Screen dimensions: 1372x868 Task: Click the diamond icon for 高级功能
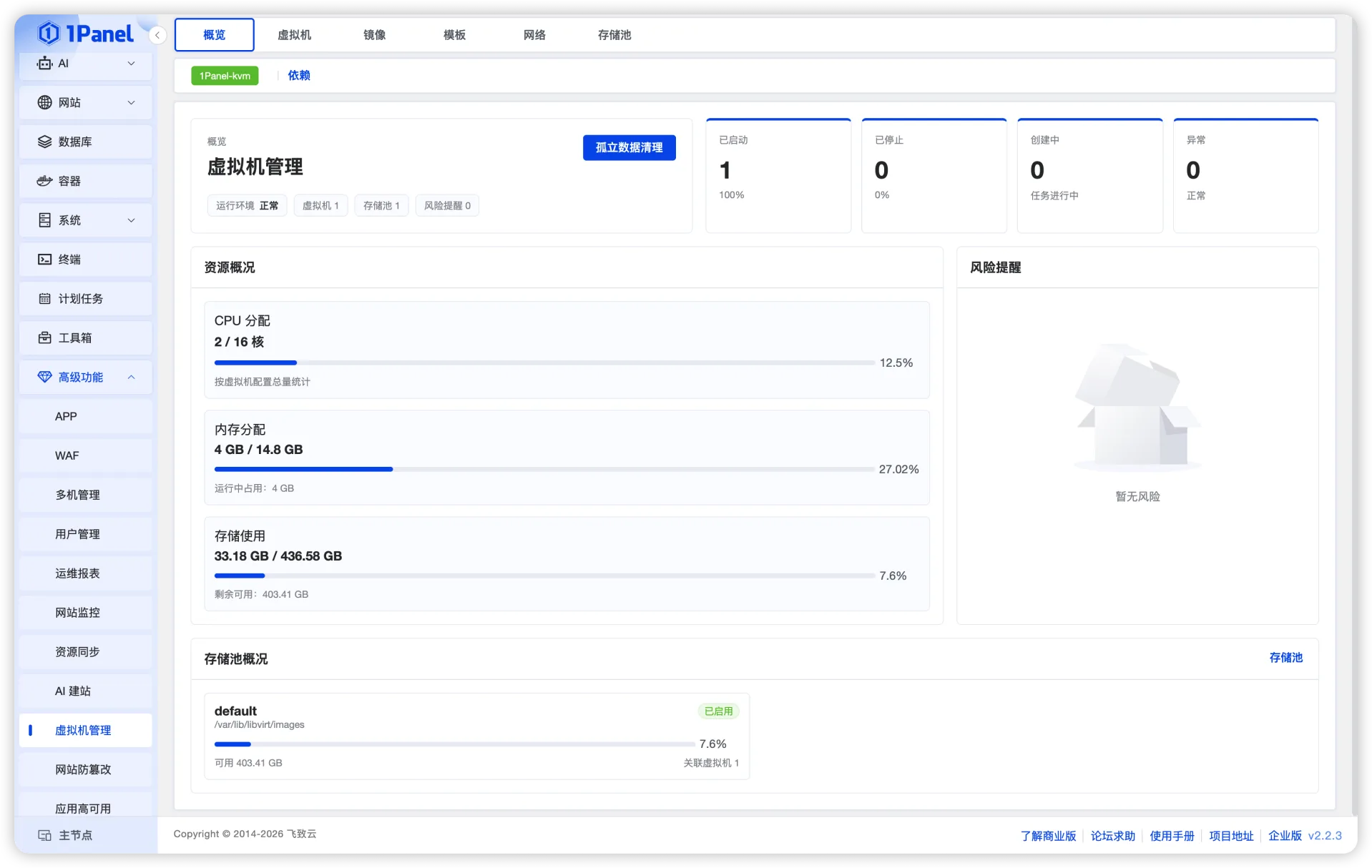tap(44, 377)
